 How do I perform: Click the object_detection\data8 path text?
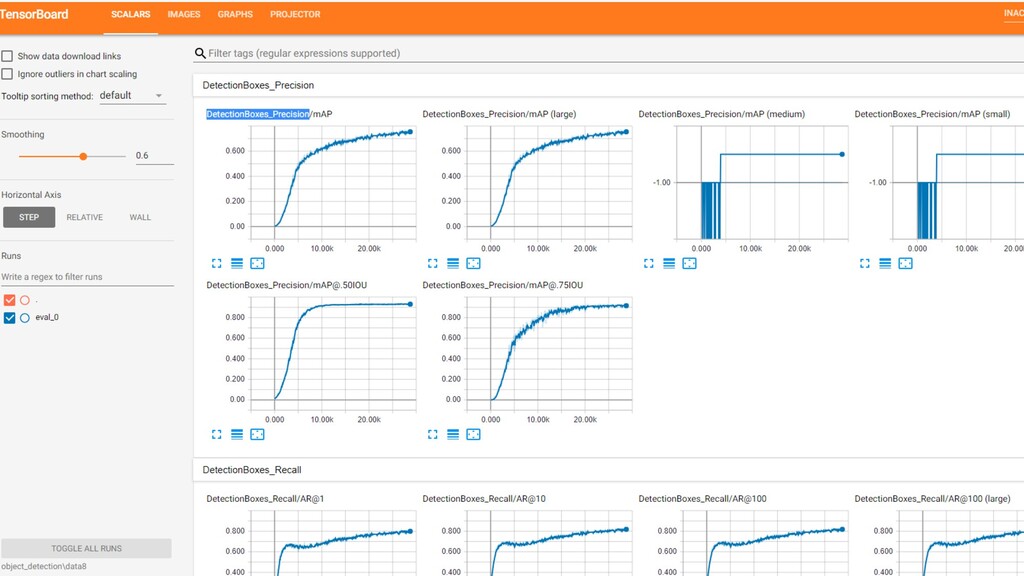pos(44,567)
